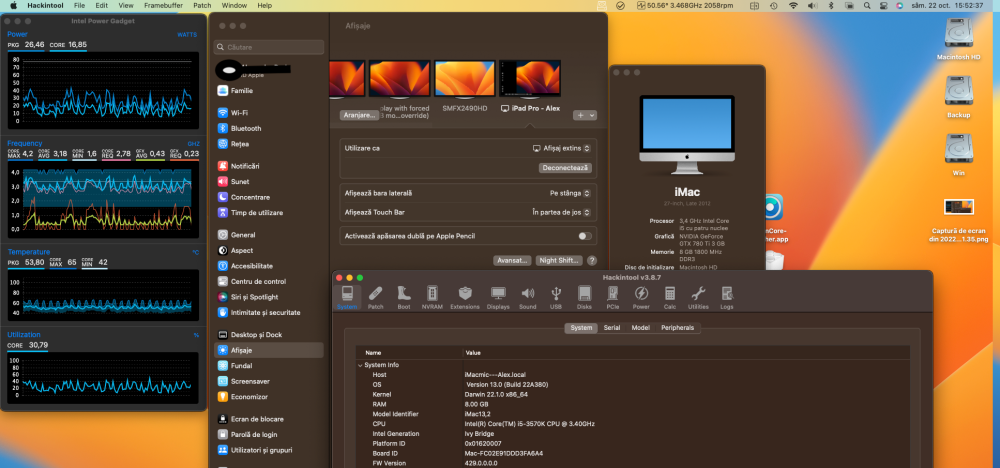
Task: Open the Utilities section in Hackintool
Action: tap(698, 298)
